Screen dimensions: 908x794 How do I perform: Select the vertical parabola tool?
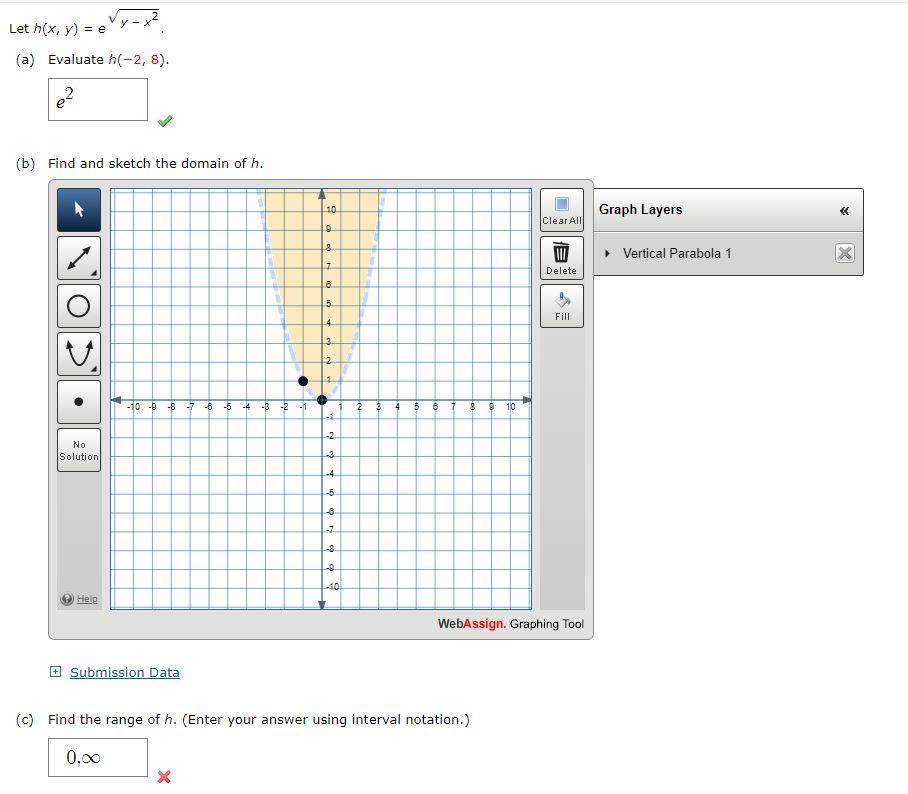[78, 354]
